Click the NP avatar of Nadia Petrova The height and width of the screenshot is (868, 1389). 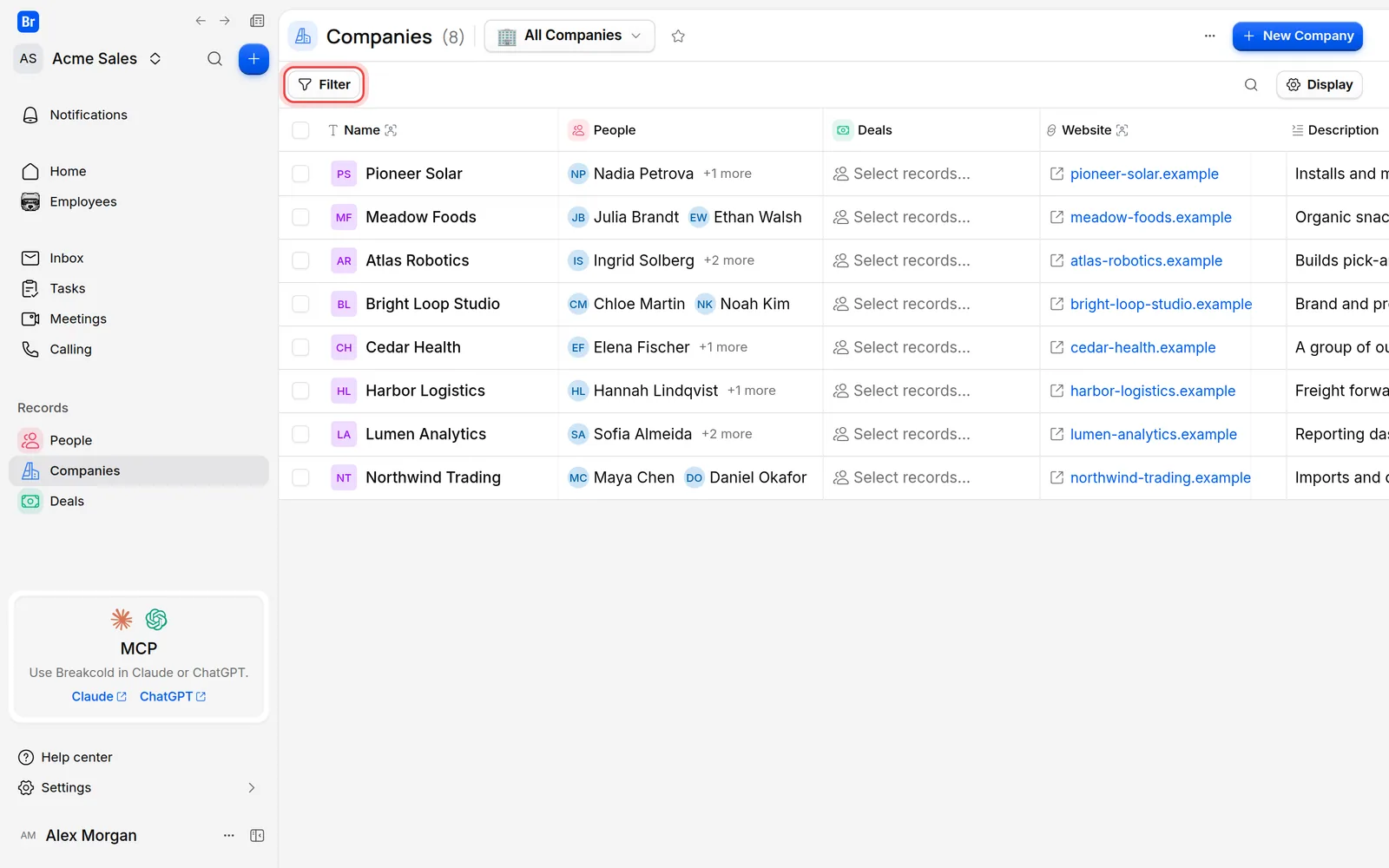click(x=578, y=174)
